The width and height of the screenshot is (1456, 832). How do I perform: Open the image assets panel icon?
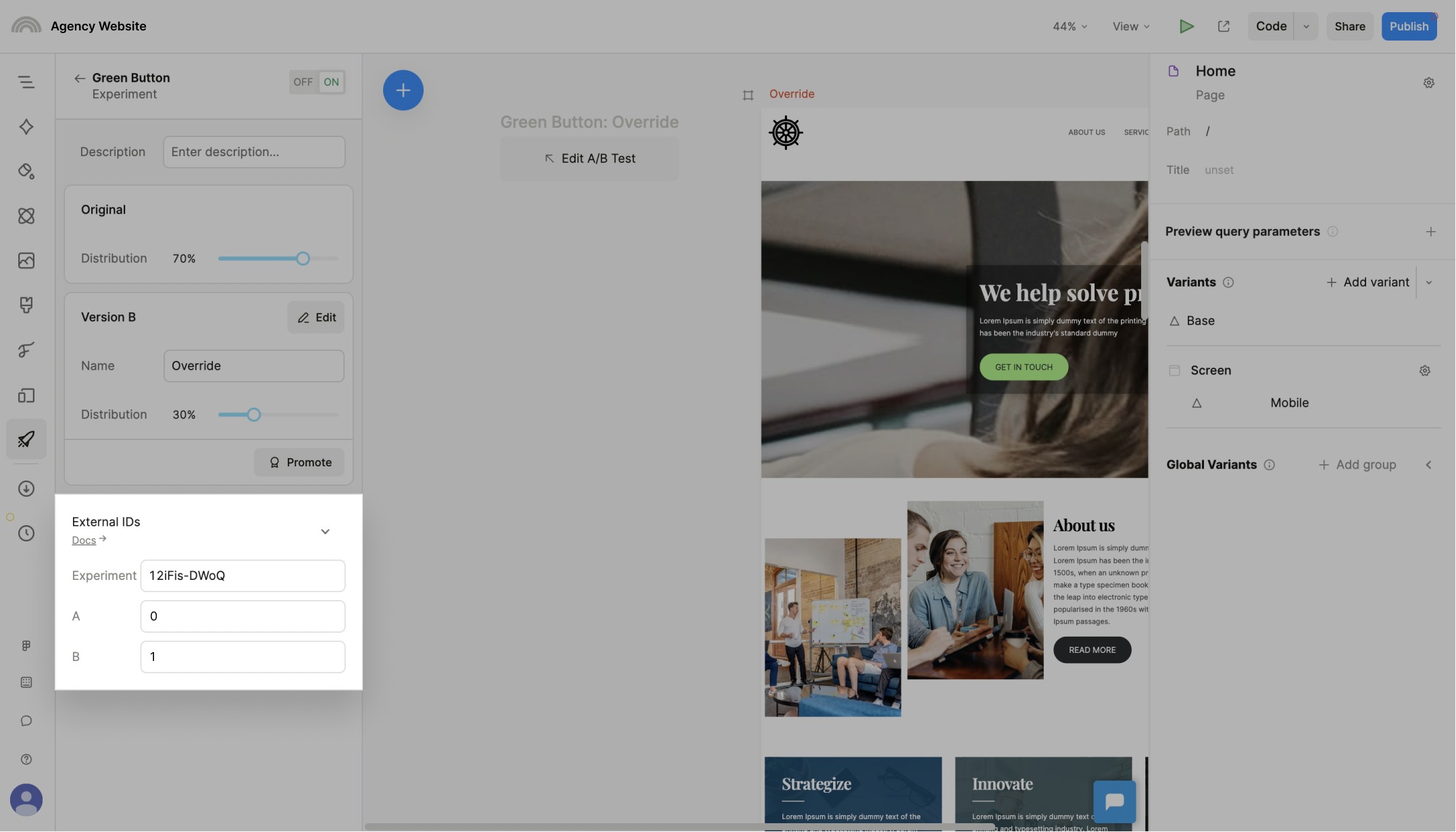click(26, 260)
